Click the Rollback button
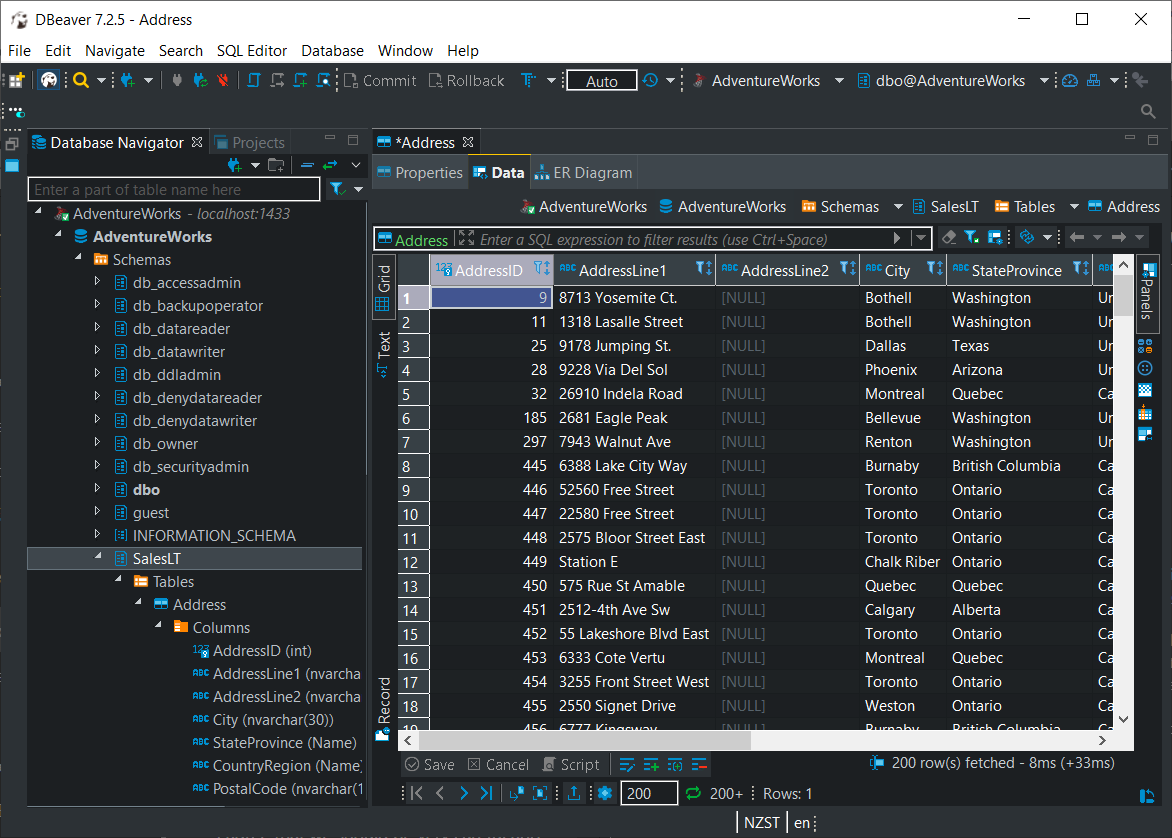Screen dimensions: 1172x838 466,81
